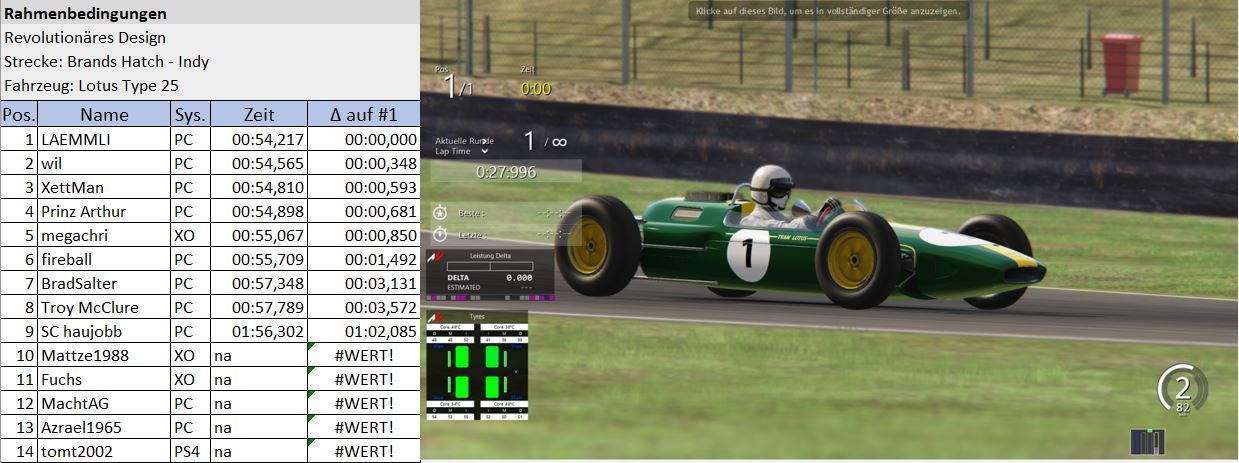Click the Leistung Delta app logo
Image resolution: width=1239 pixels, height=463 pixels.
(x=434, y=255)
